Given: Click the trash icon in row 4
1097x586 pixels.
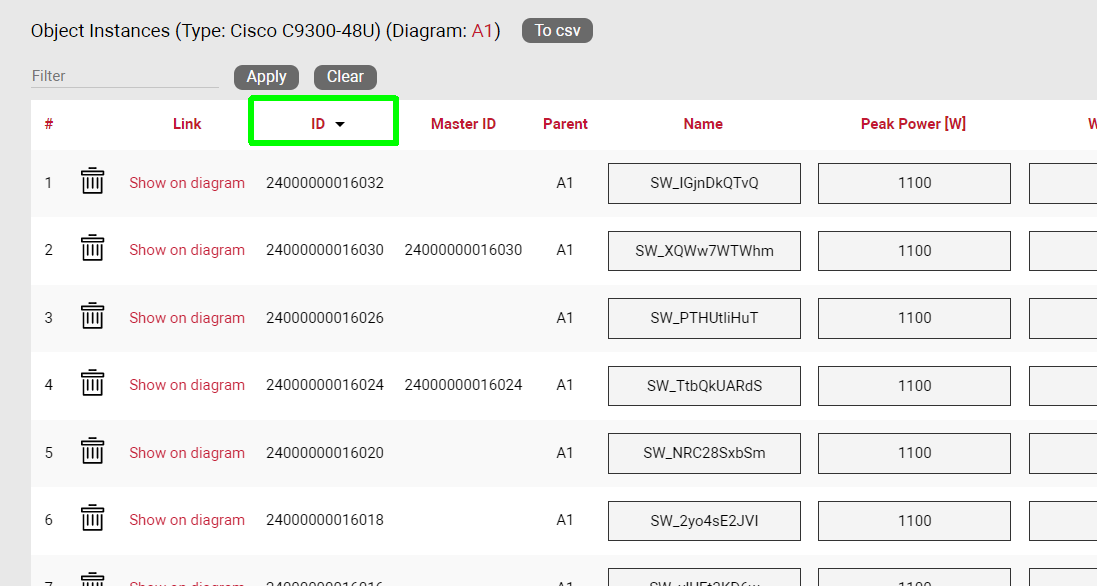Looking at the screenshot, I should (92, 384).
